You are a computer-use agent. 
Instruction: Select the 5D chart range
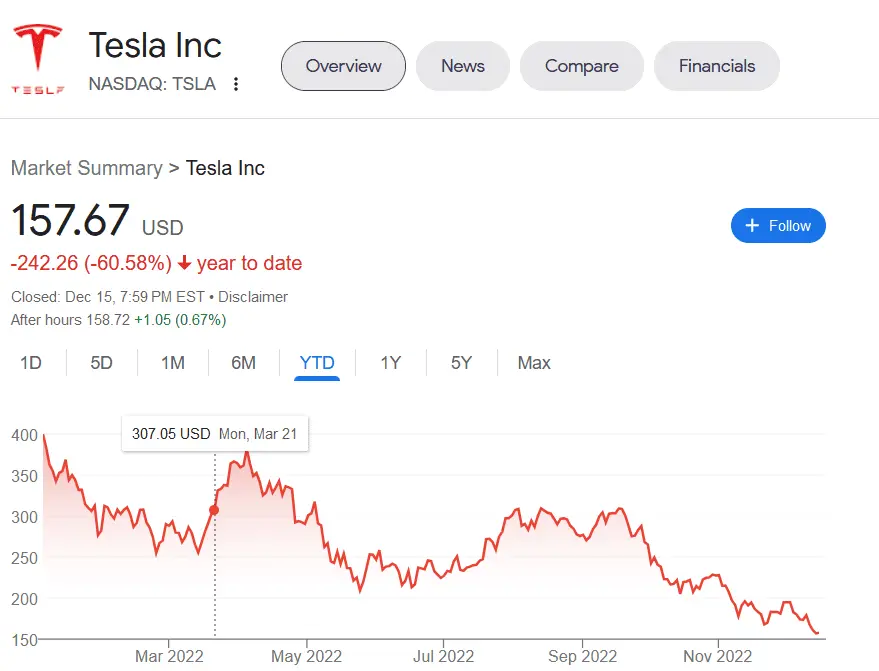click(x=102, y=363)
